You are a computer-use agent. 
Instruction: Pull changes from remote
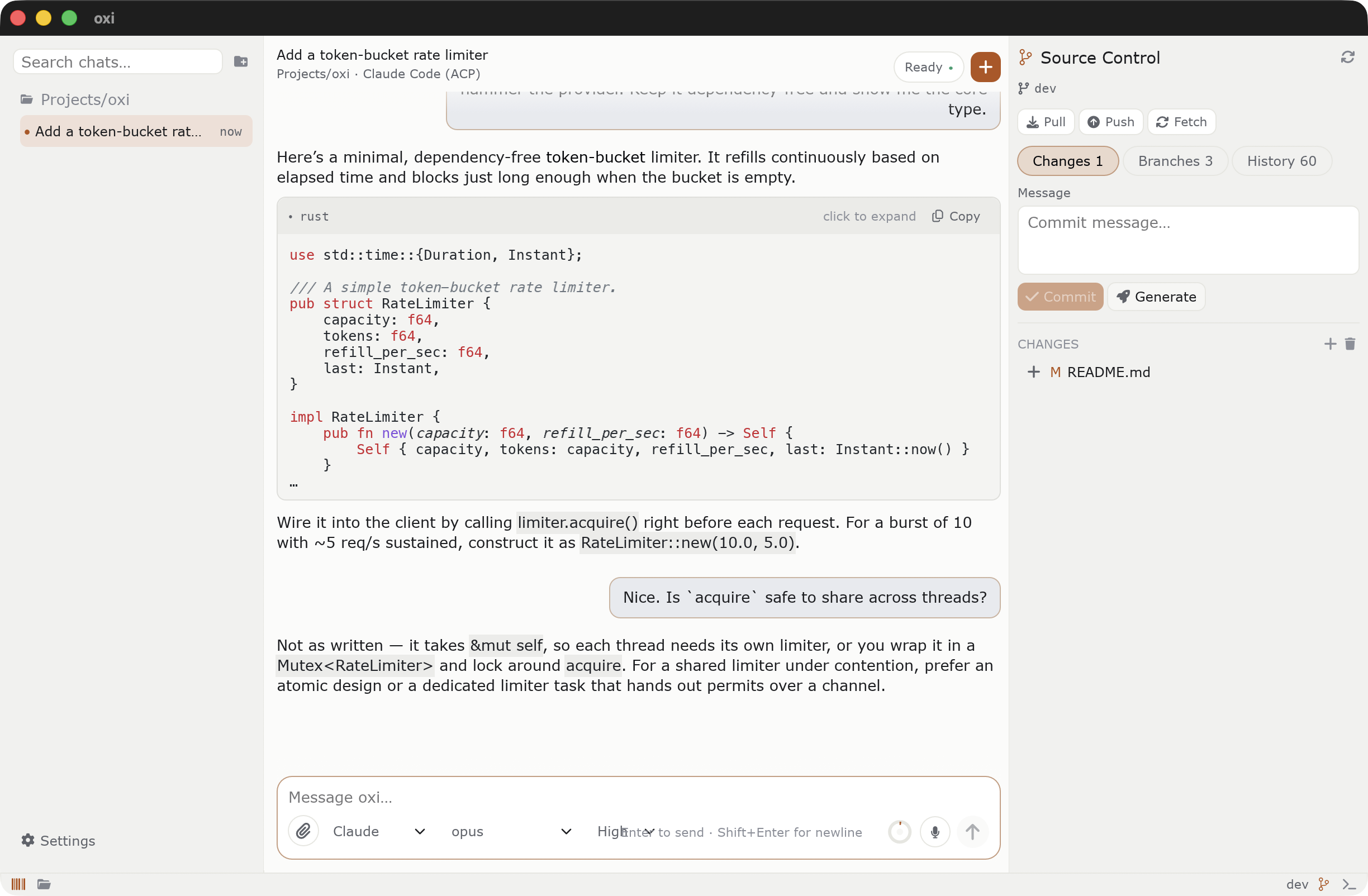(x=1046, y=122)
